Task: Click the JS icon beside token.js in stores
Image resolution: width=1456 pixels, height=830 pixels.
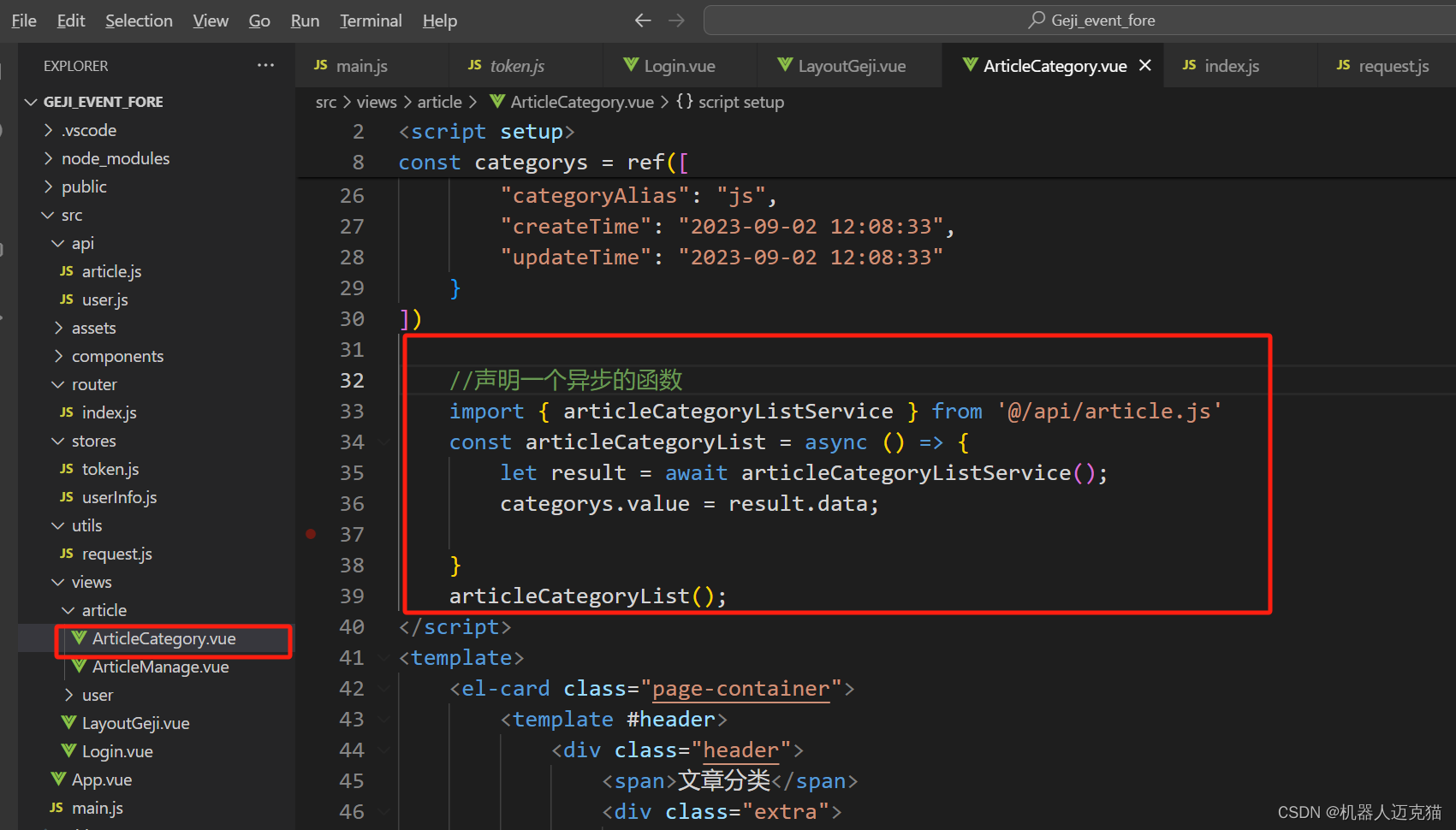Action: coord(67,469)
